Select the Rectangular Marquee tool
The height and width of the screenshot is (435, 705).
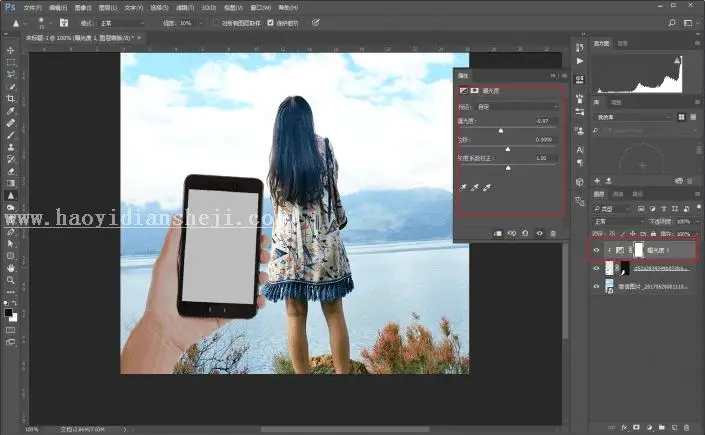[10, 63]
